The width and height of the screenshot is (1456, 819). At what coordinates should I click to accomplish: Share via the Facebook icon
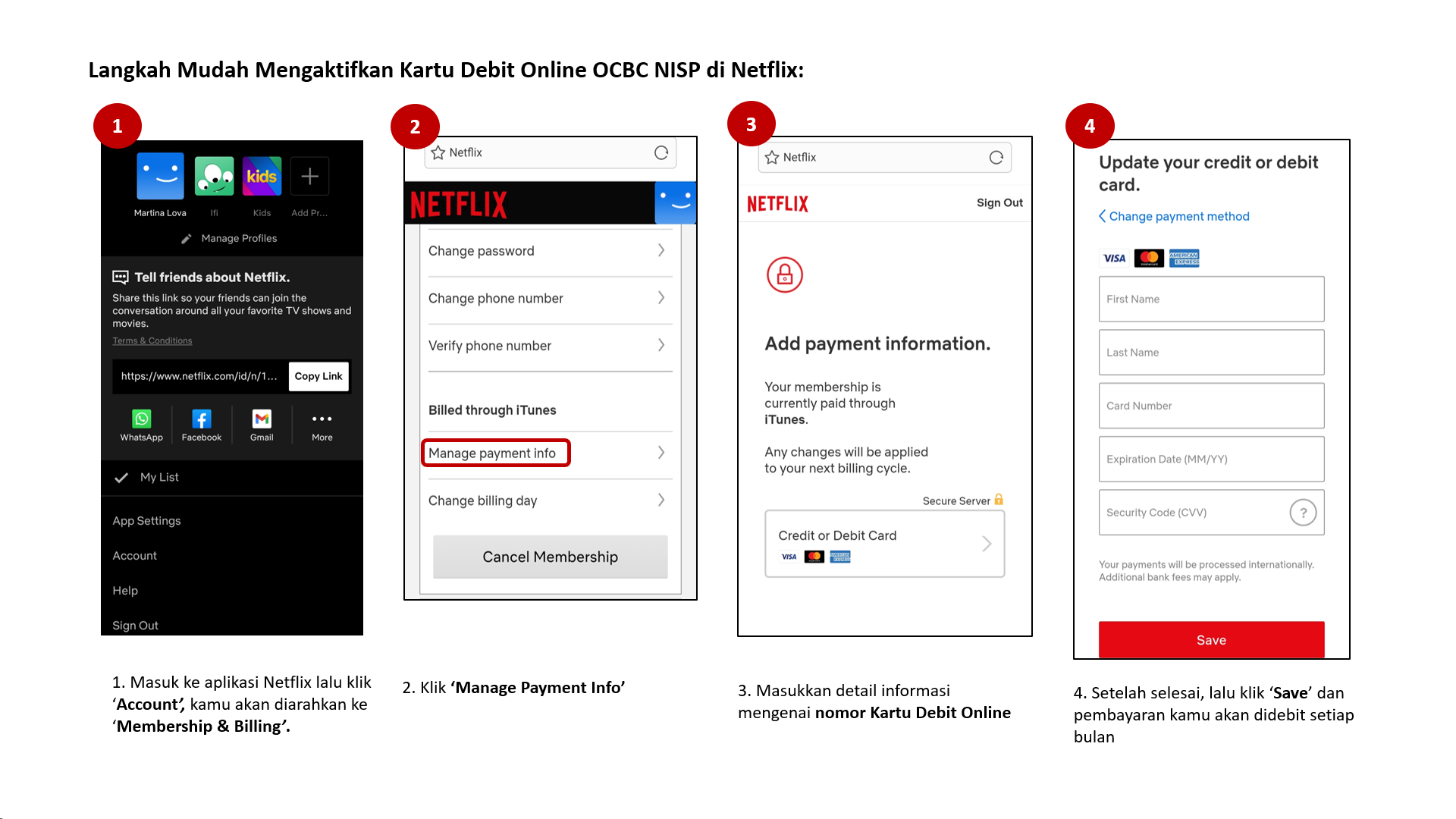[202, 419]
